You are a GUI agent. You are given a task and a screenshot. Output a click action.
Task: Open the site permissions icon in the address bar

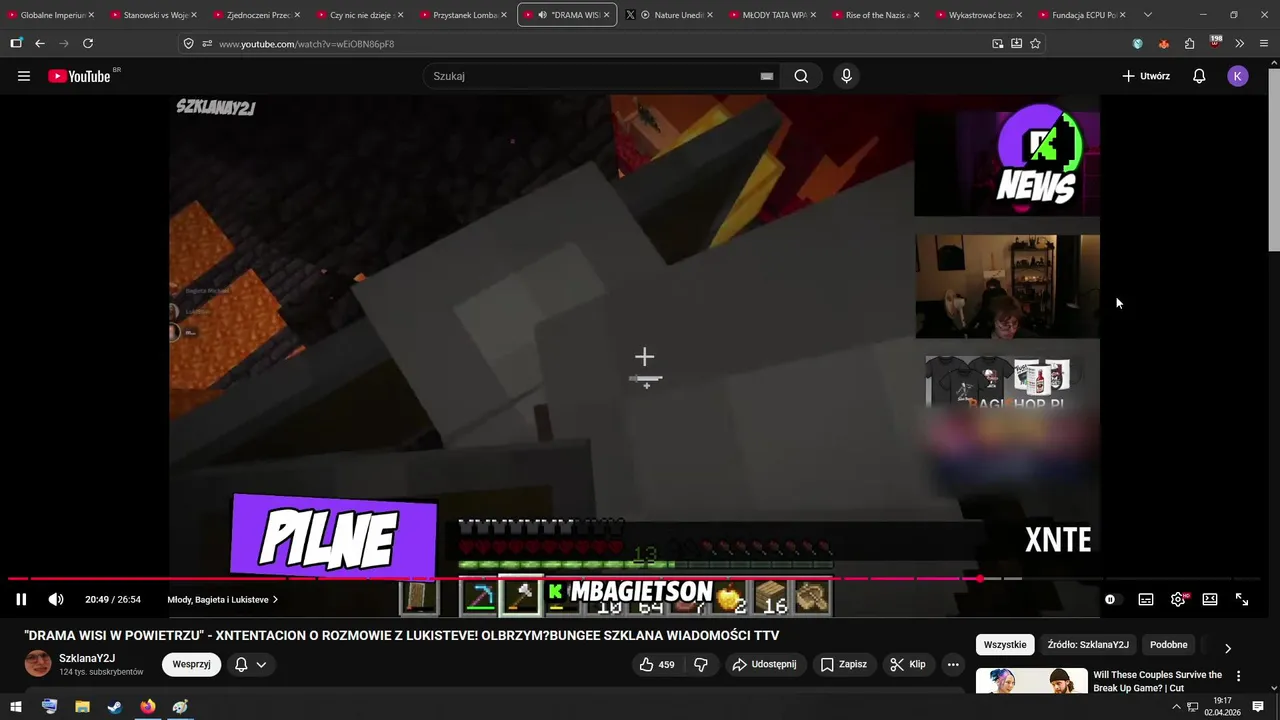click(207, 44)
